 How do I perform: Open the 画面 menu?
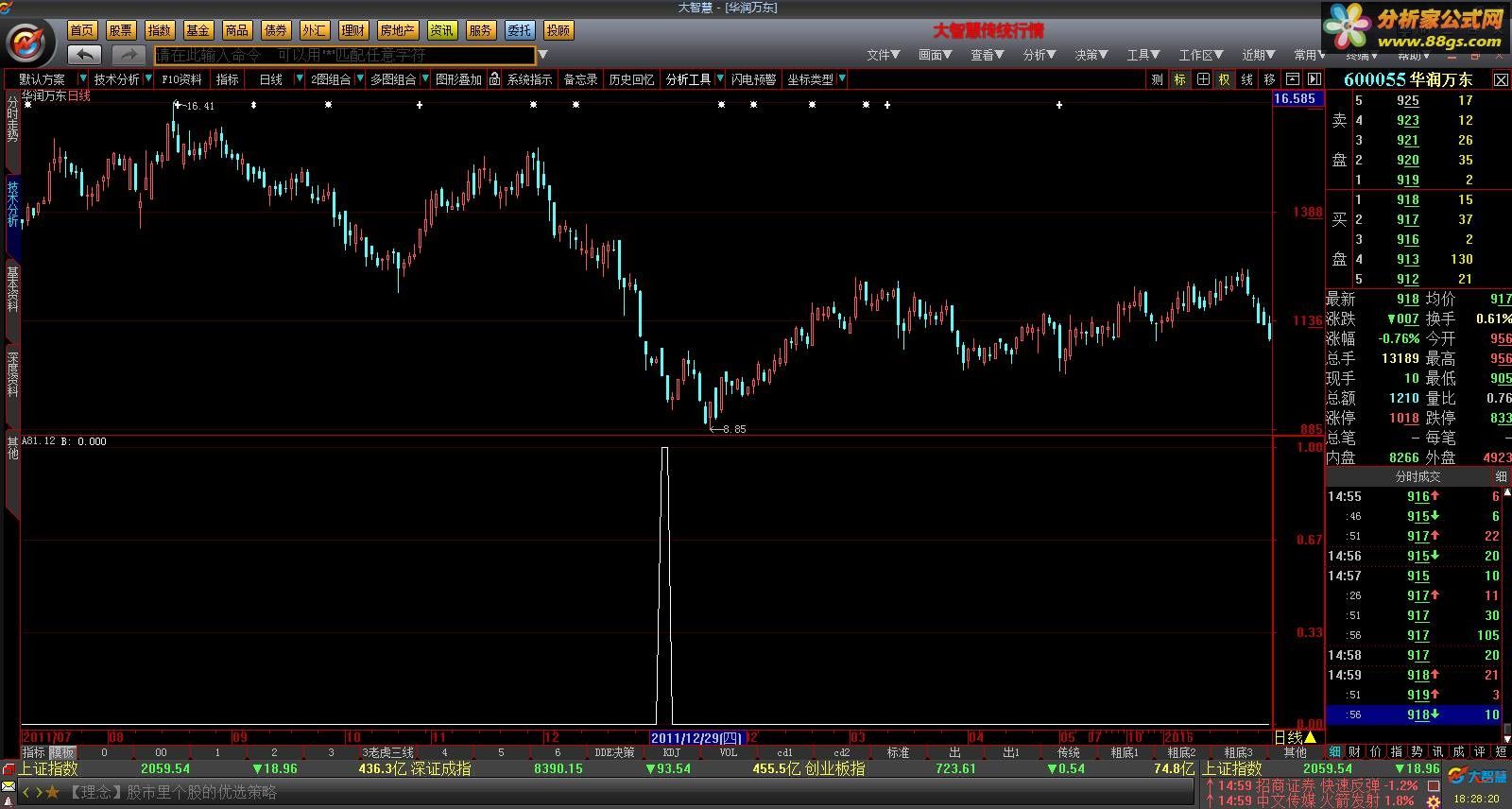coord(936,55)
